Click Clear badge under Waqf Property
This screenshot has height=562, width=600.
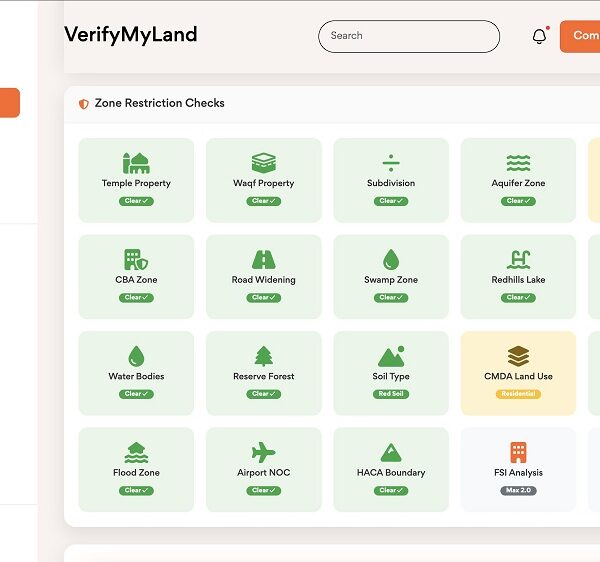(264, 201)
